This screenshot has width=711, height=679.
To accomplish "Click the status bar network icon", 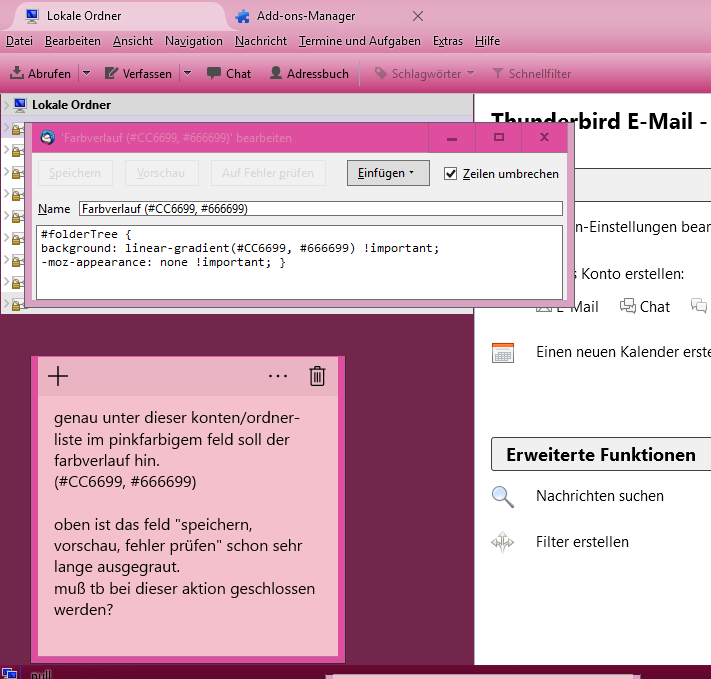I will point(9,673).
